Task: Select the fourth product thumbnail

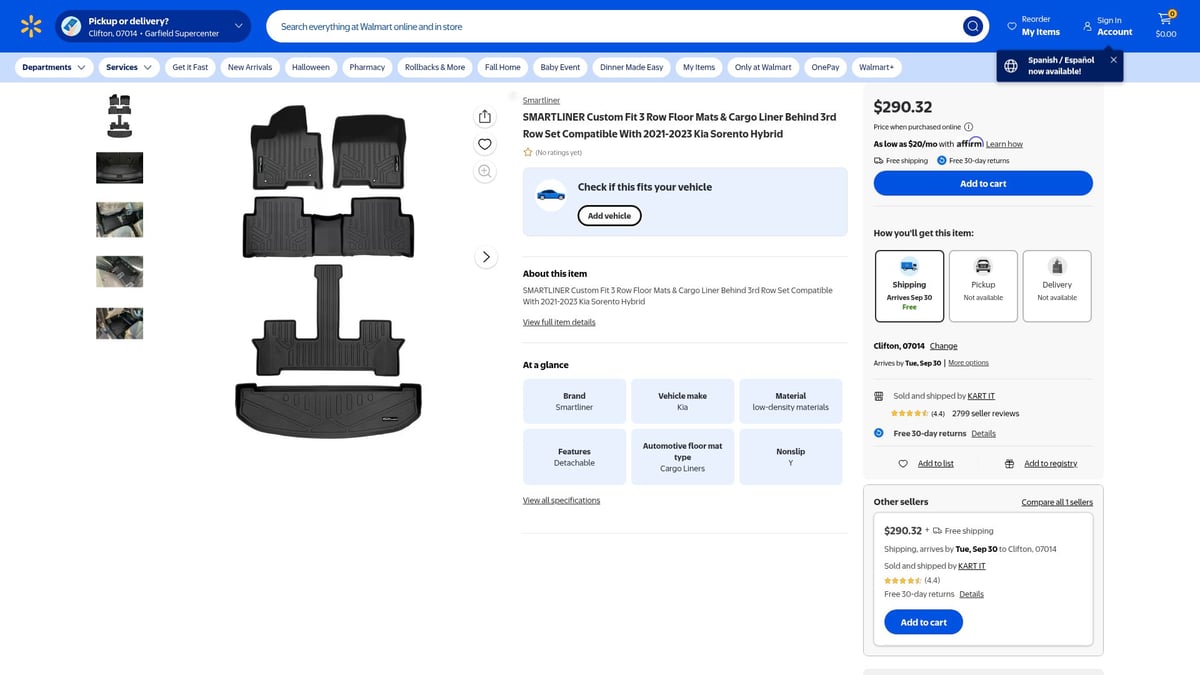Action: (x=120, y=271)
